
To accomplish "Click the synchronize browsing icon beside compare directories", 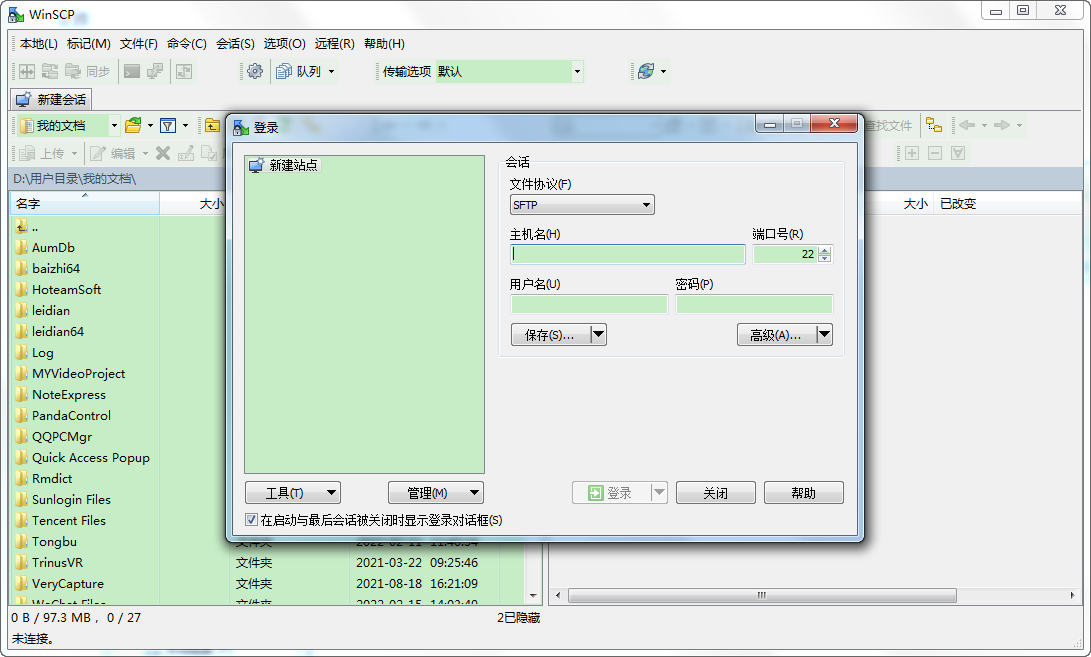I will 49,71.
